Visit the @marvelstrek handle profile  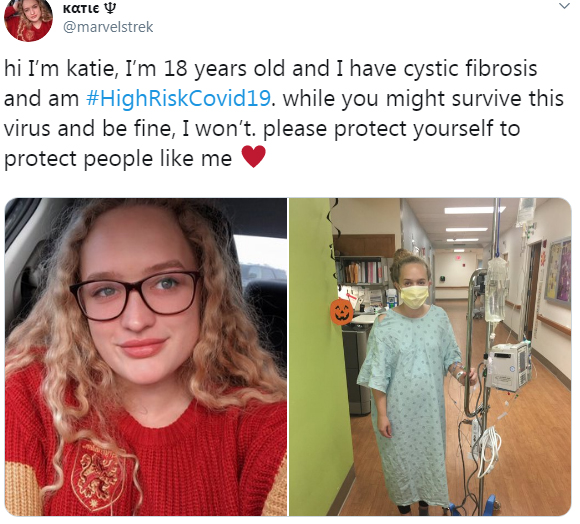[x=108, y=27]
